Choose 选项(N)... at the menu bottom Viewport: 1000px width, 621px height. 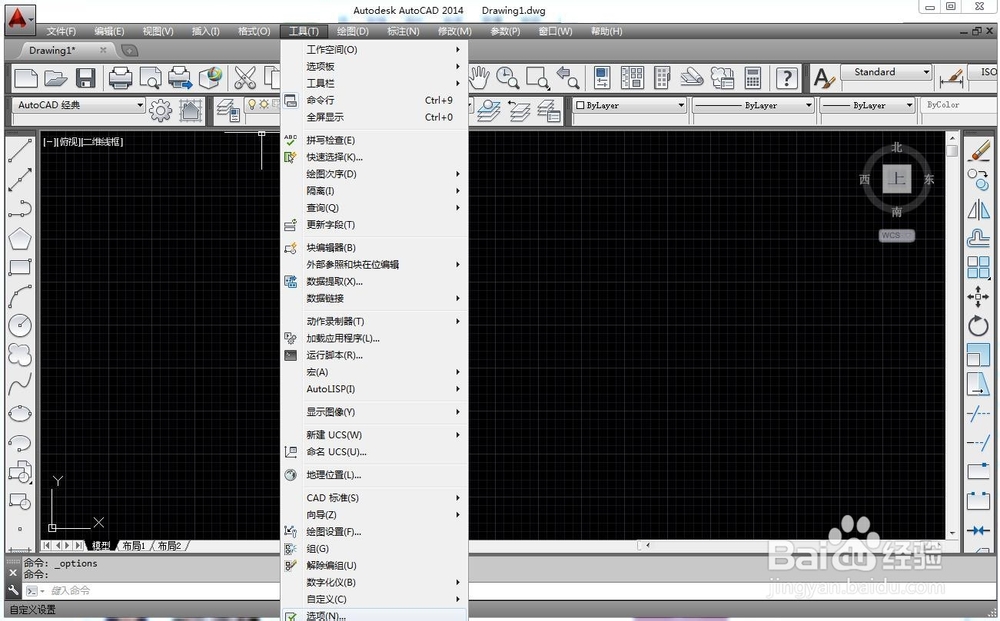(374, 615)
